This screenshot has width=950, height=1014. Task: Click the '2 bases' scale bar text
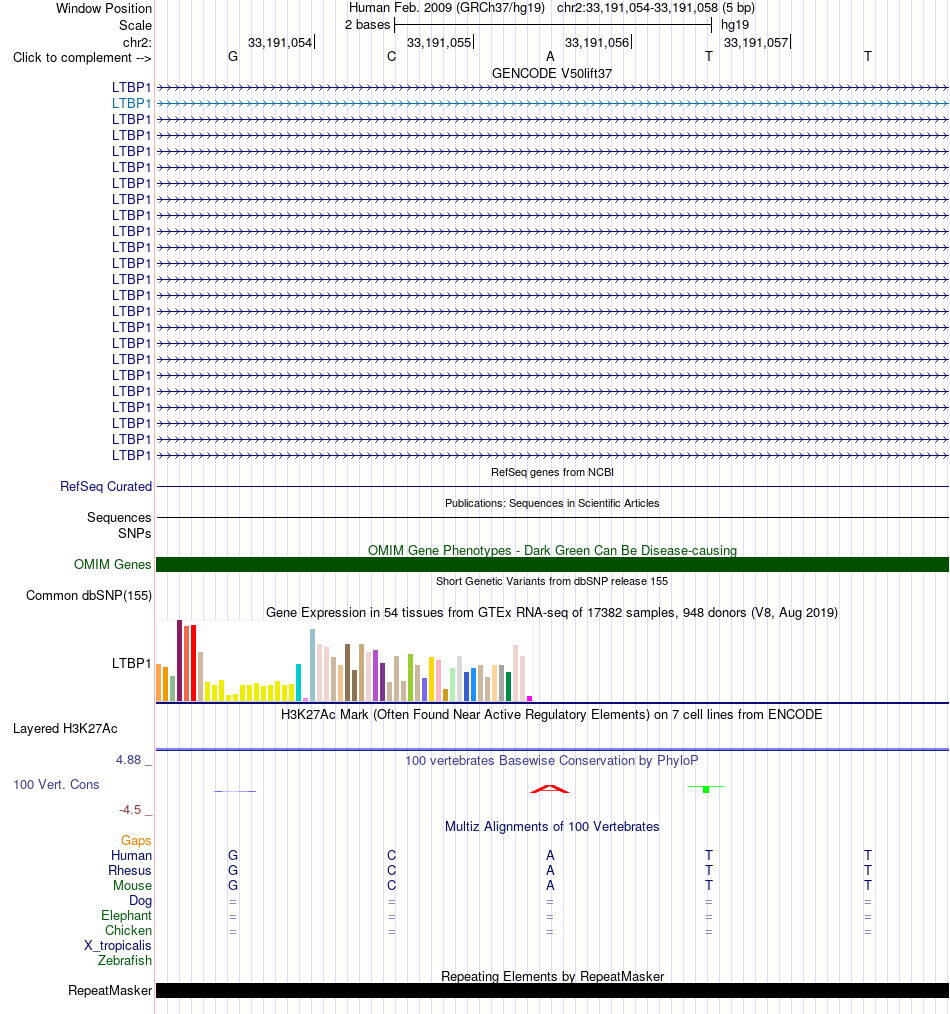(x=367, y=25)
